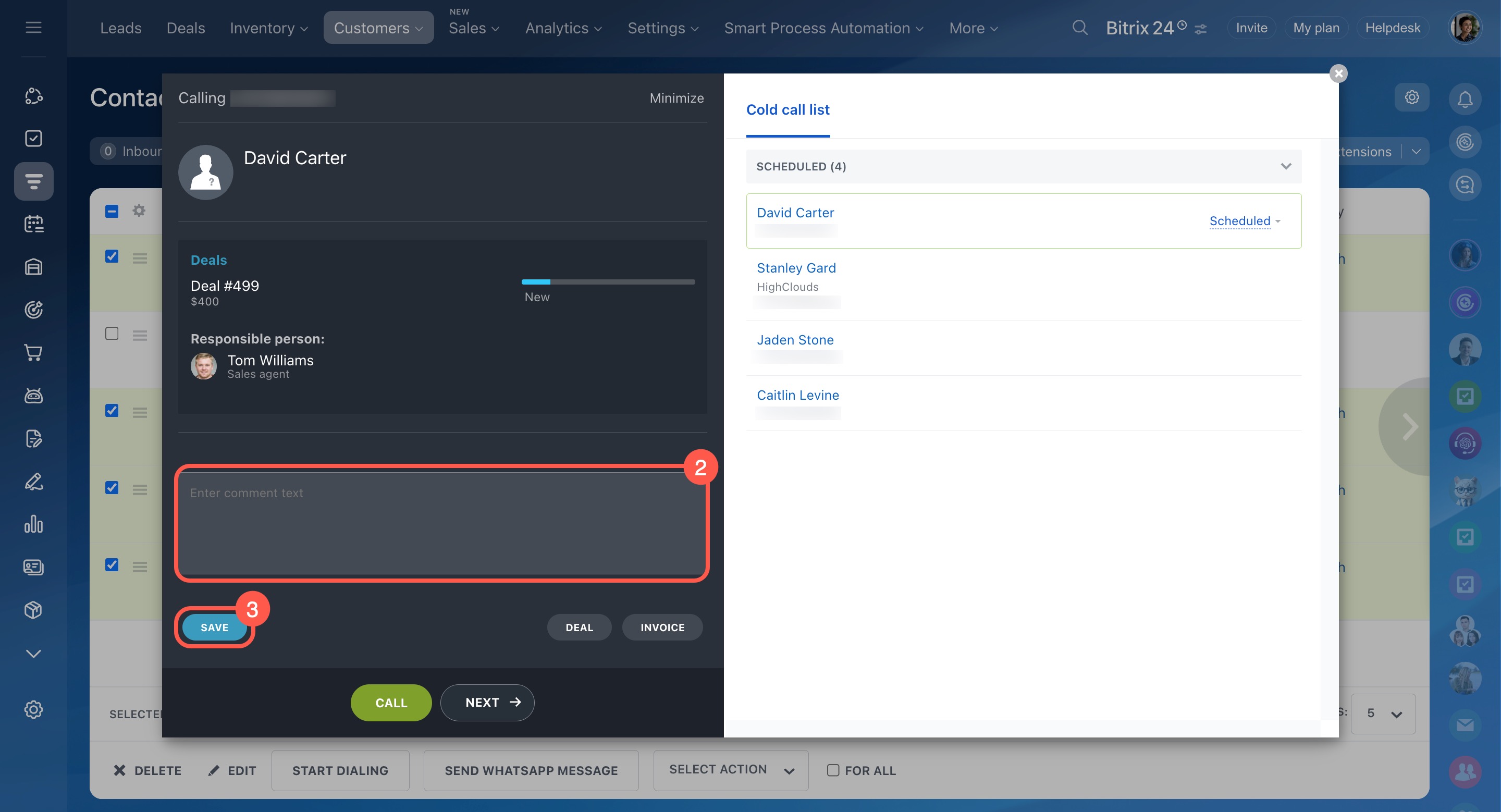Open the shopping cart icon in sidebar
The height and width of the screenshot is (812, 1501).
[33, 352]
